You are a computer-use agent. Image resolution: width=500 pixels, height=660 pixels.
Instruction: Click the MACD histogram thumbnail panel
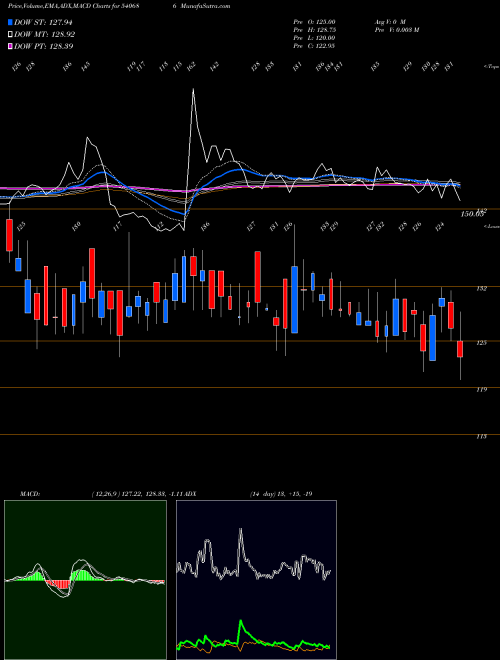coord(85,580)
